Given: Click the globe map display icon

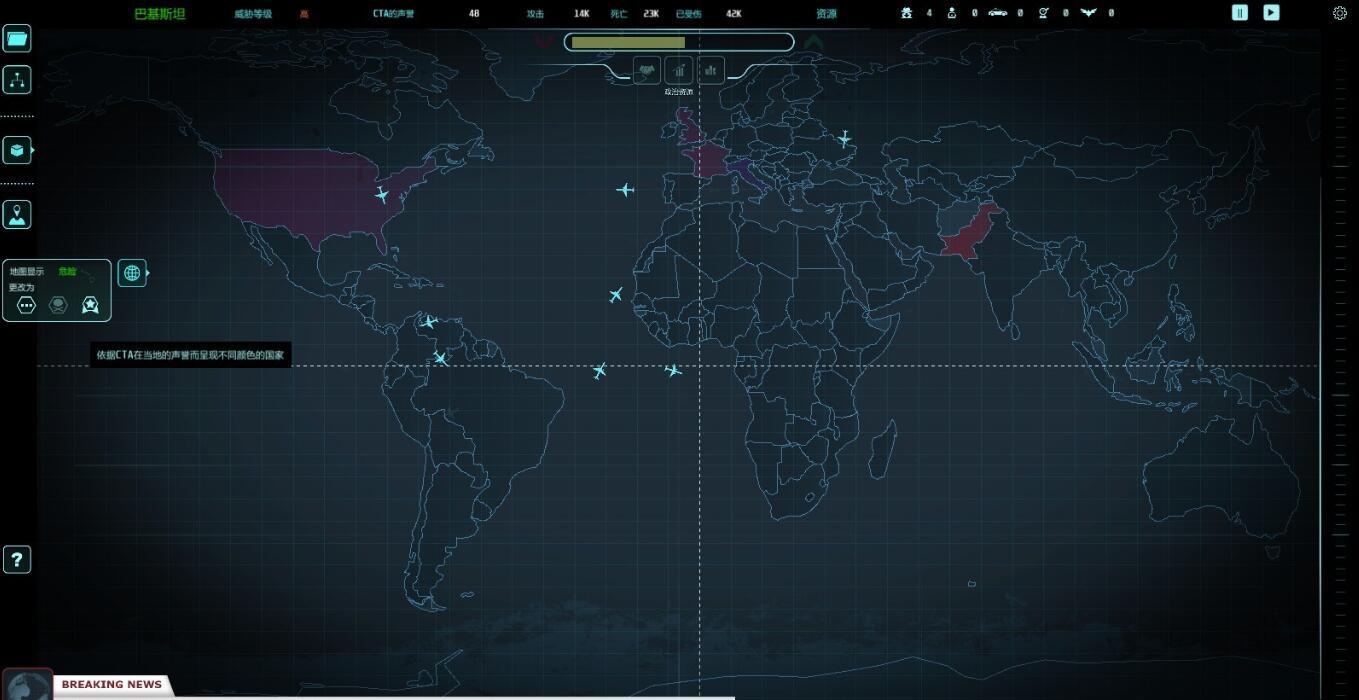Looking at the screenshot, I should (x=131, y=273).
